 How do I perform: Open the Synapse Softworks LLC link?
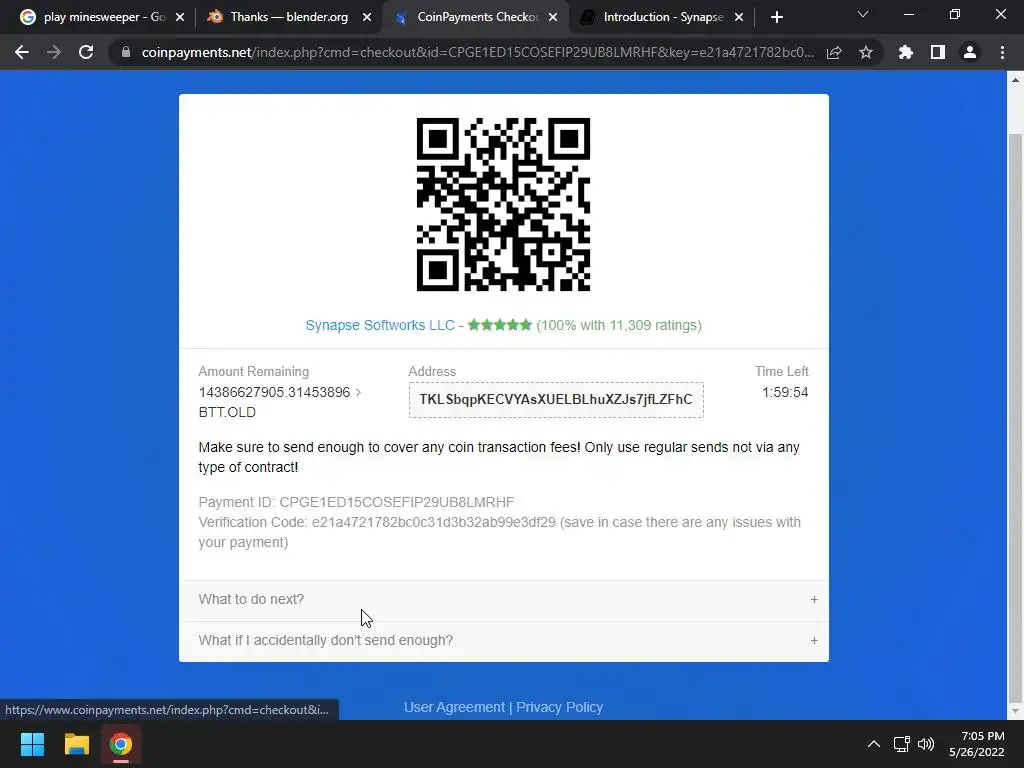pyautogui.click(x=380, y=325)
